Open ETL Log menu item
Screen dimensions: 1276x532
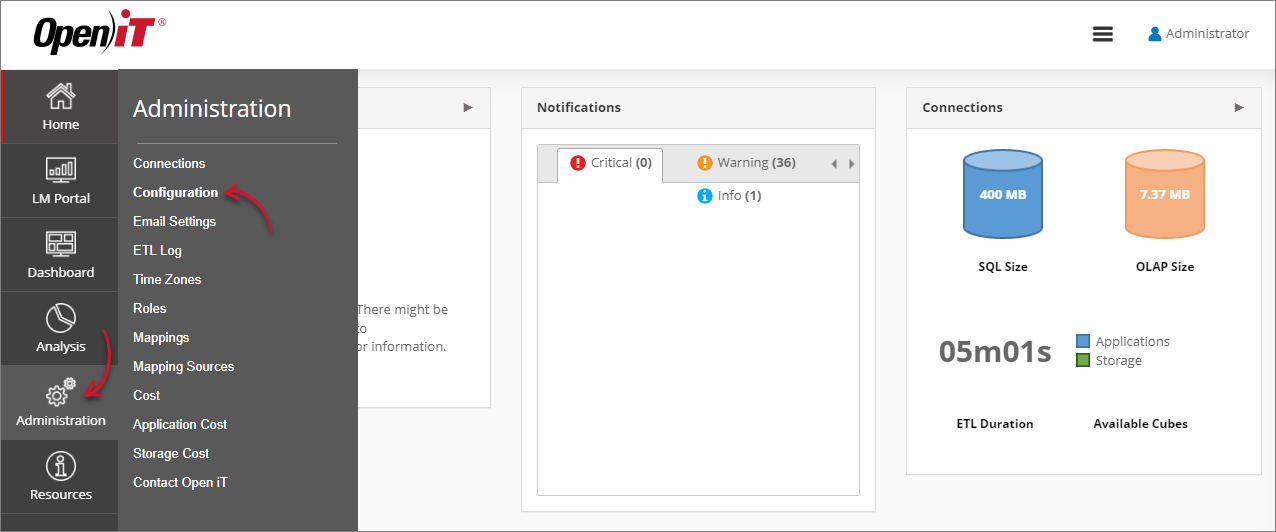pyautogui.click(x=157, y=250)
